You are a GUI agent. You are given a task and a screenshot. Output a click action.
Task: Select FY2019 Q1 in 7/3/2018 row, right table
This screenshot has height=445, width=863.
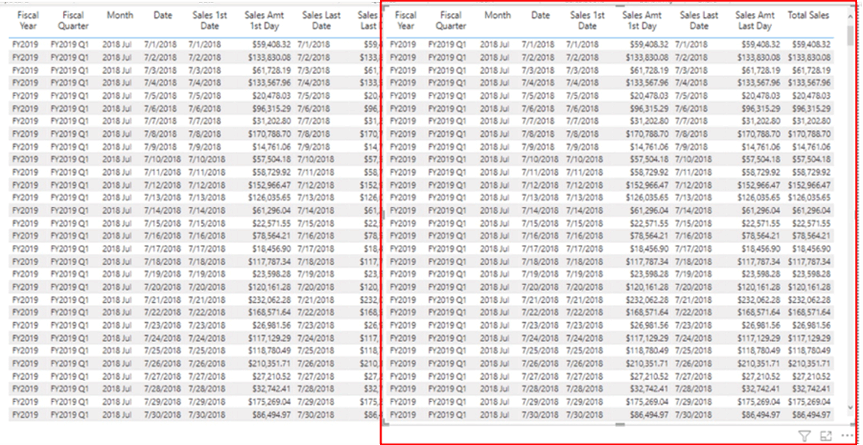coord(447,70)
